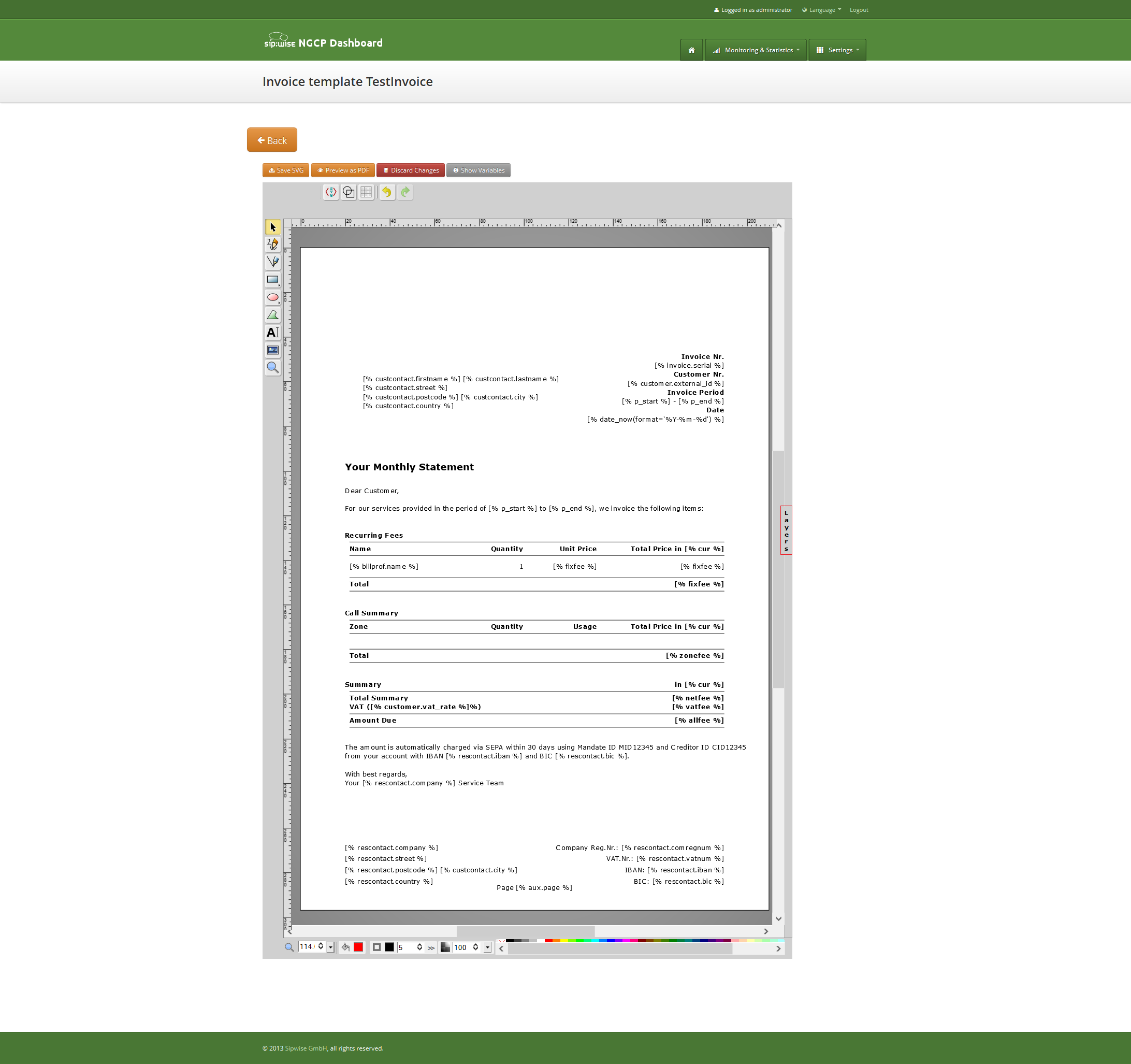Select the Ellipse tool

[x=273, y=297]
